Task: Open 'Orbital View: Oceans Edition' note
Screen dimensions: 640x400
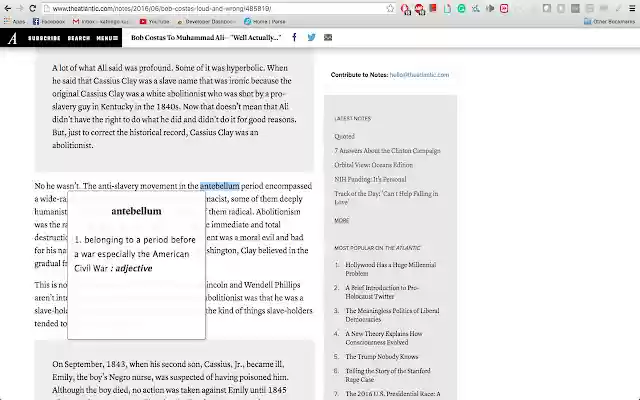Action: click(373, 165)
